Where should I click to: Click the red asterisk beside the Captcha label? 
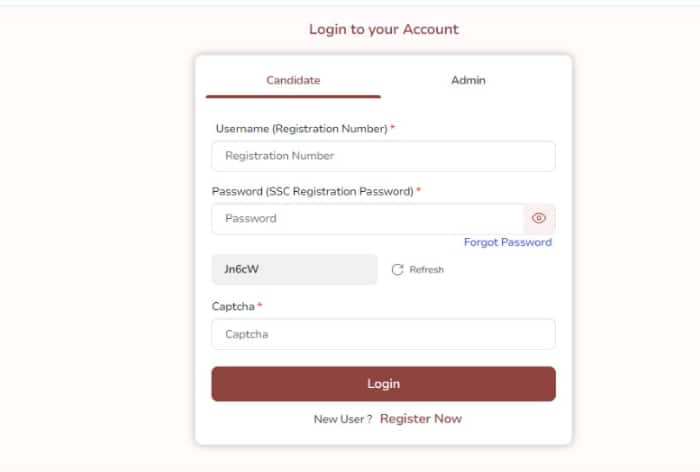pyautogui.click(x=260, y=305)
